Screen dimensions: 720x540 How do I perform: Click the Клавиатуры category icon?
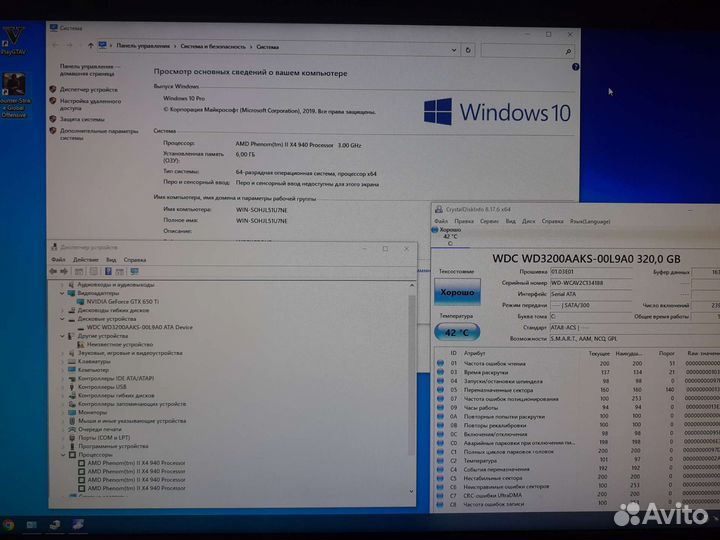pyautogui.click(x=72, y=361)
